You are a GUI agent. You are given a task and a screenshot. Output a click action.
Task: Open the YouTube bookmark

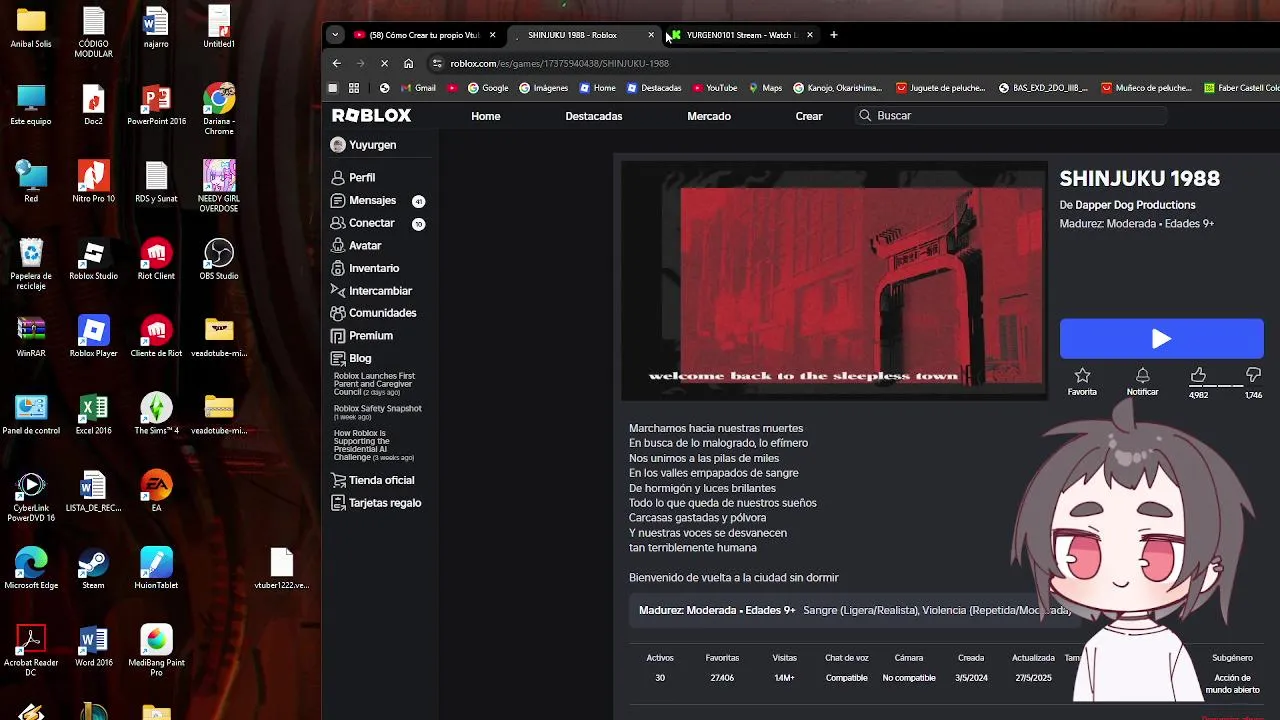click(715, 88)
